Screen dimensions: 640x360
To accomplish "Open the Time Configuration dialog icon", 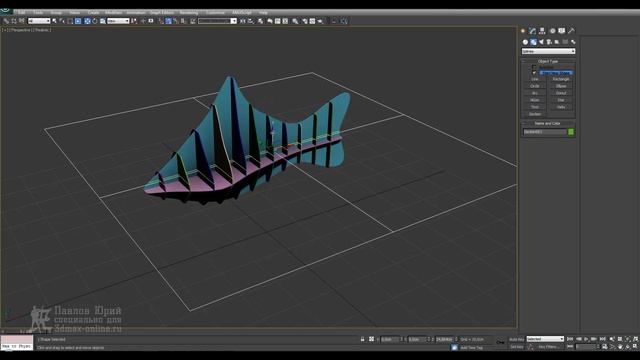I will click(605, 347).
